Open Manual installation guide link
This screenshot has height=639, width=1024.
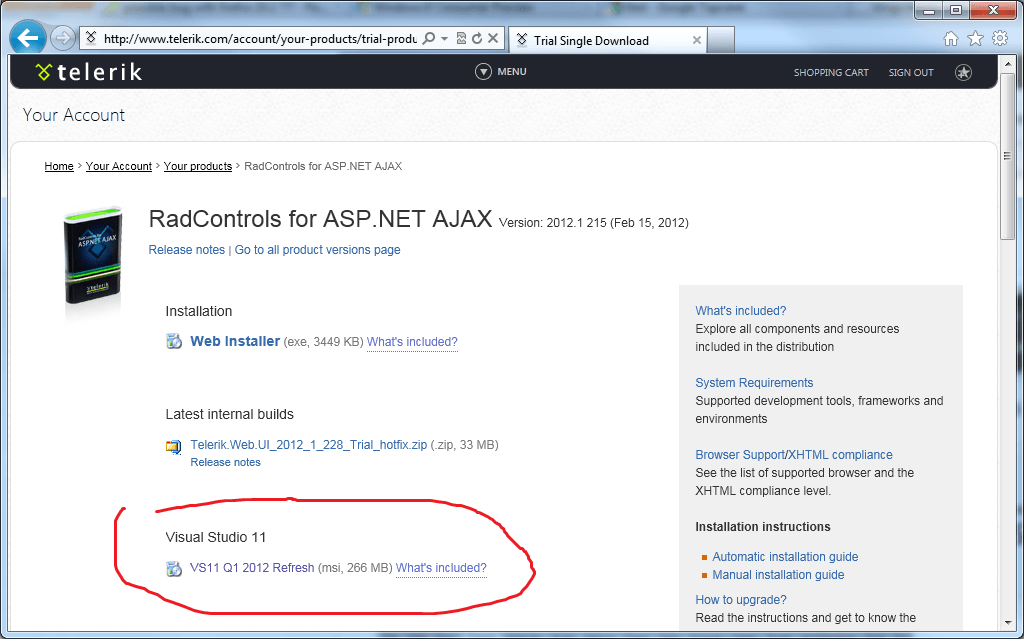[x=778, y=575]
